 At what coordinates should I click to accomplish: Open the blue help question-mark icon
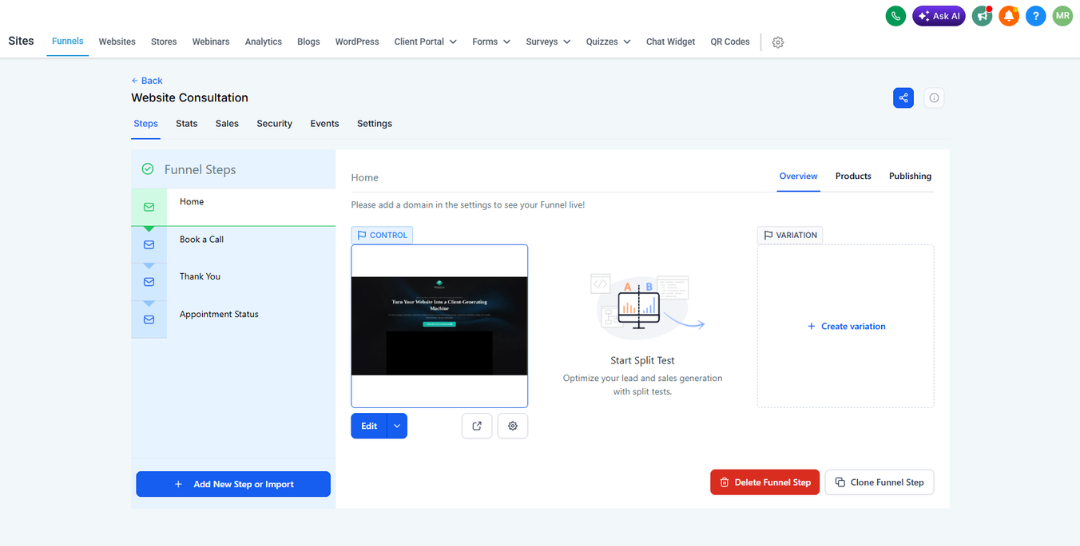coord(1036,16)
